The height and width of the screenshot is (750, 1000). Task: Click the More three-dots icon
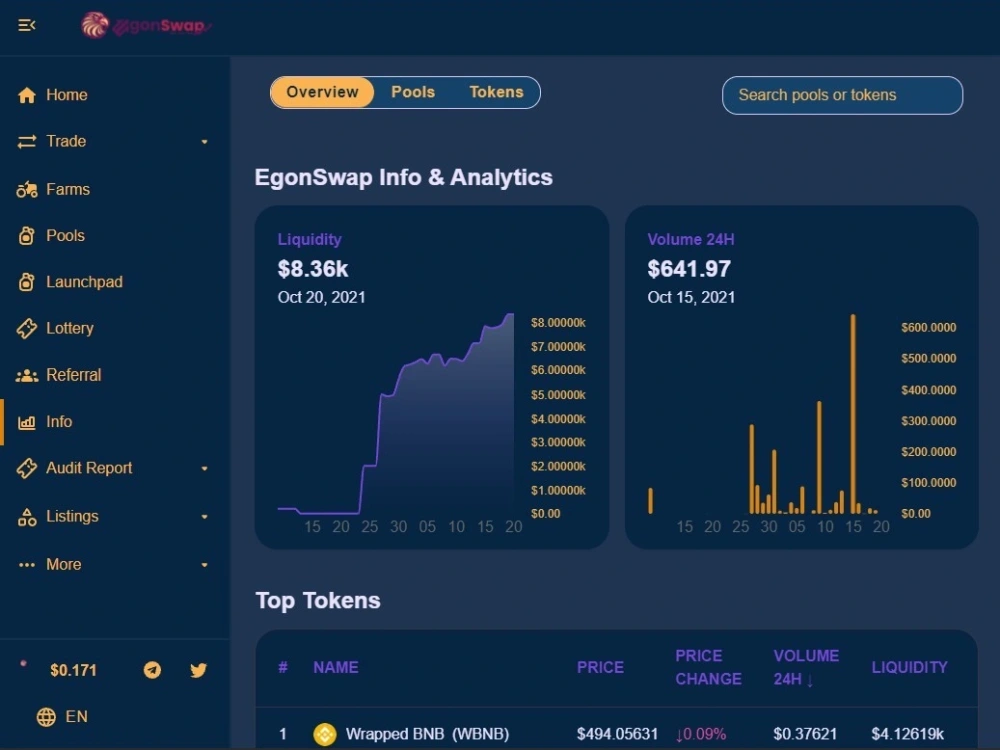point(26,565)
